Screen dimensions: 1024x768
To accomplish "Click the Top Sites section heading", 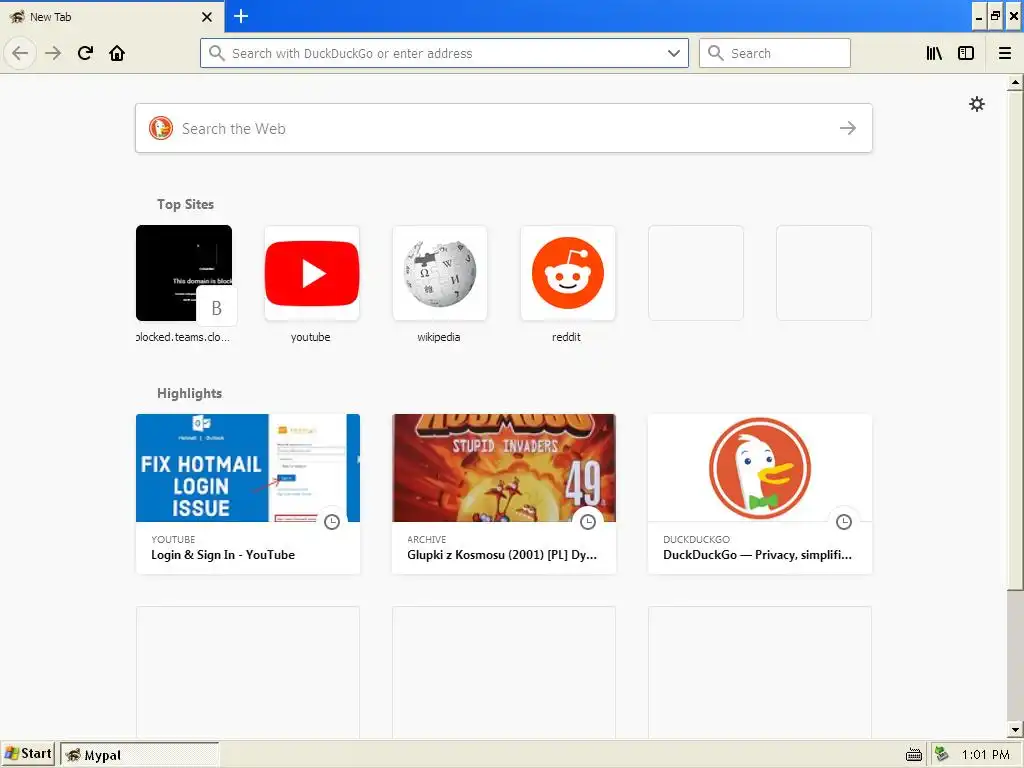I will click(x=185, y=204).
